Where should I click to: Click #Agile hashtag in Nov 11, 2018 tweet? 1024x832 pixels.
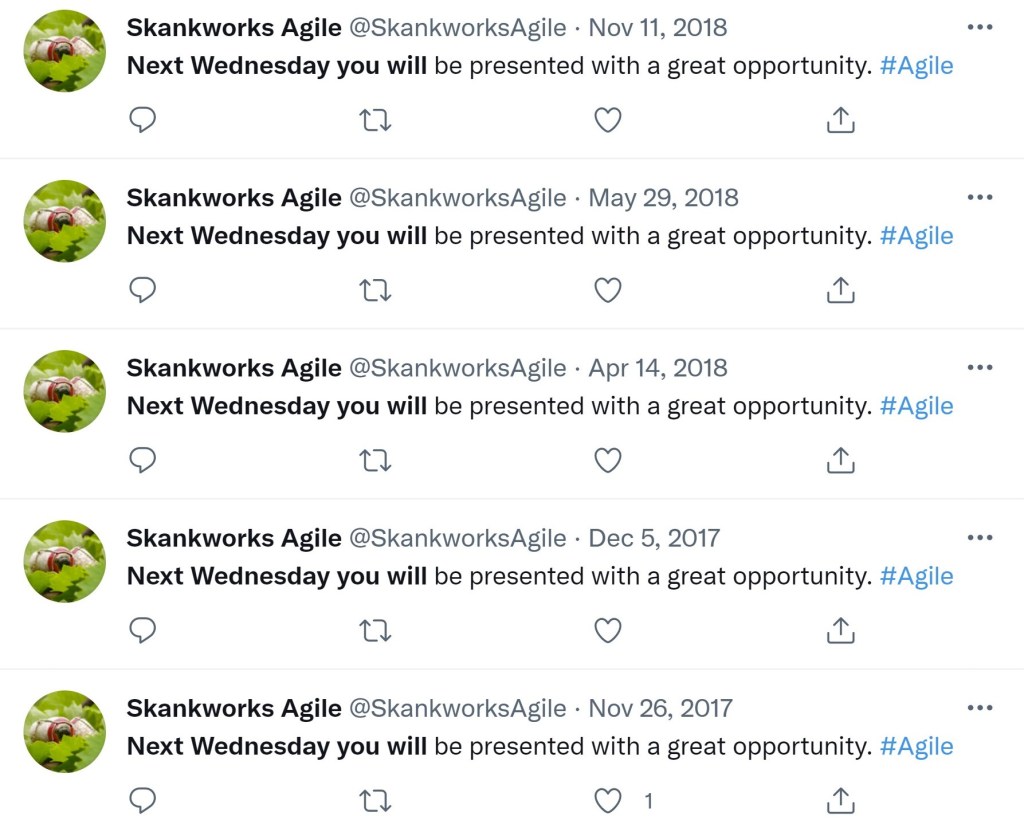[x=916, y=66]
